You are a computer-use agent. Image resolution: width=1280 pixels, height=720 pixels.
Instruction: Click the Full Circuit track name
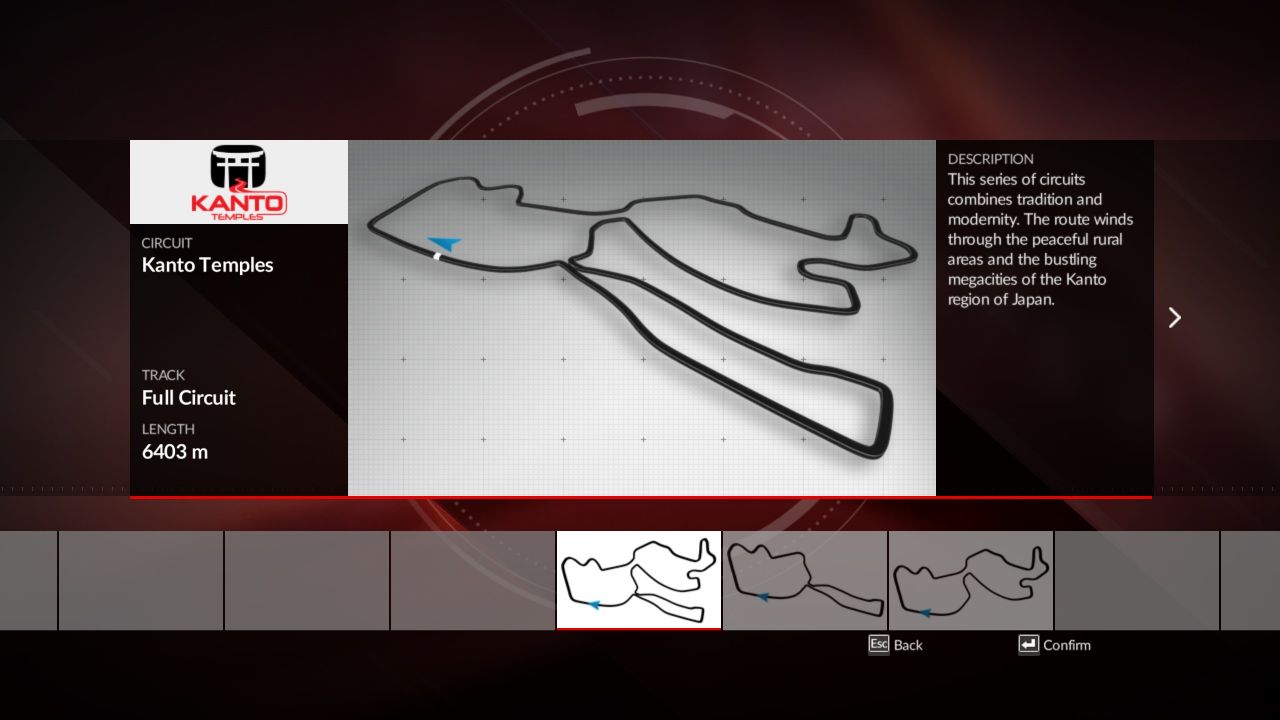189,398
